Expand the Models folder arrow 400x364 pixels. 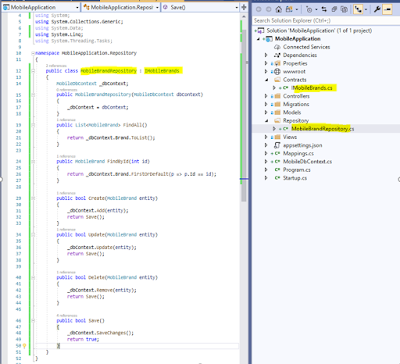[x=266, y=112]
